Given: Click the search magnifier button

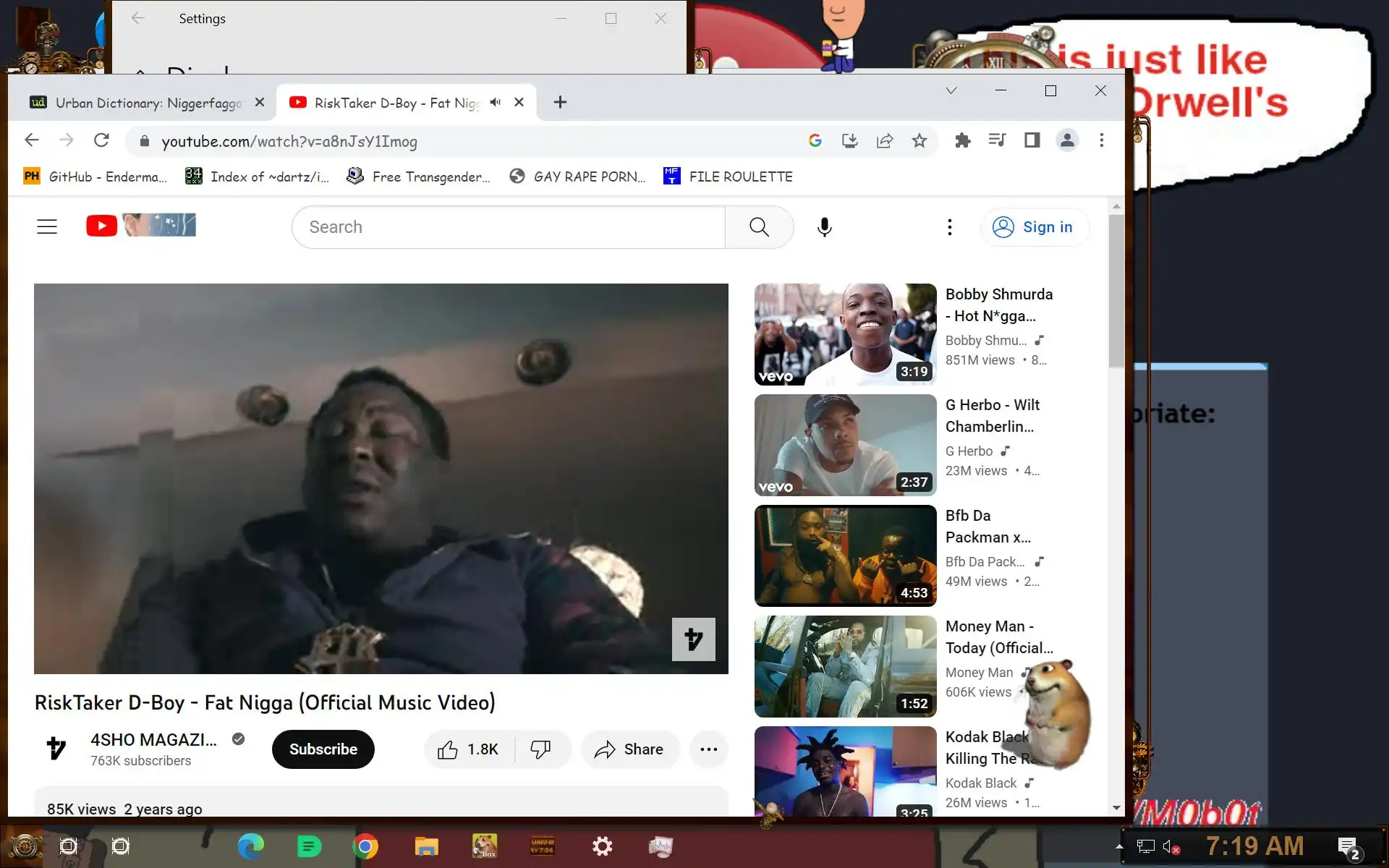Looking at the screenshot, I should pos(759,227).
